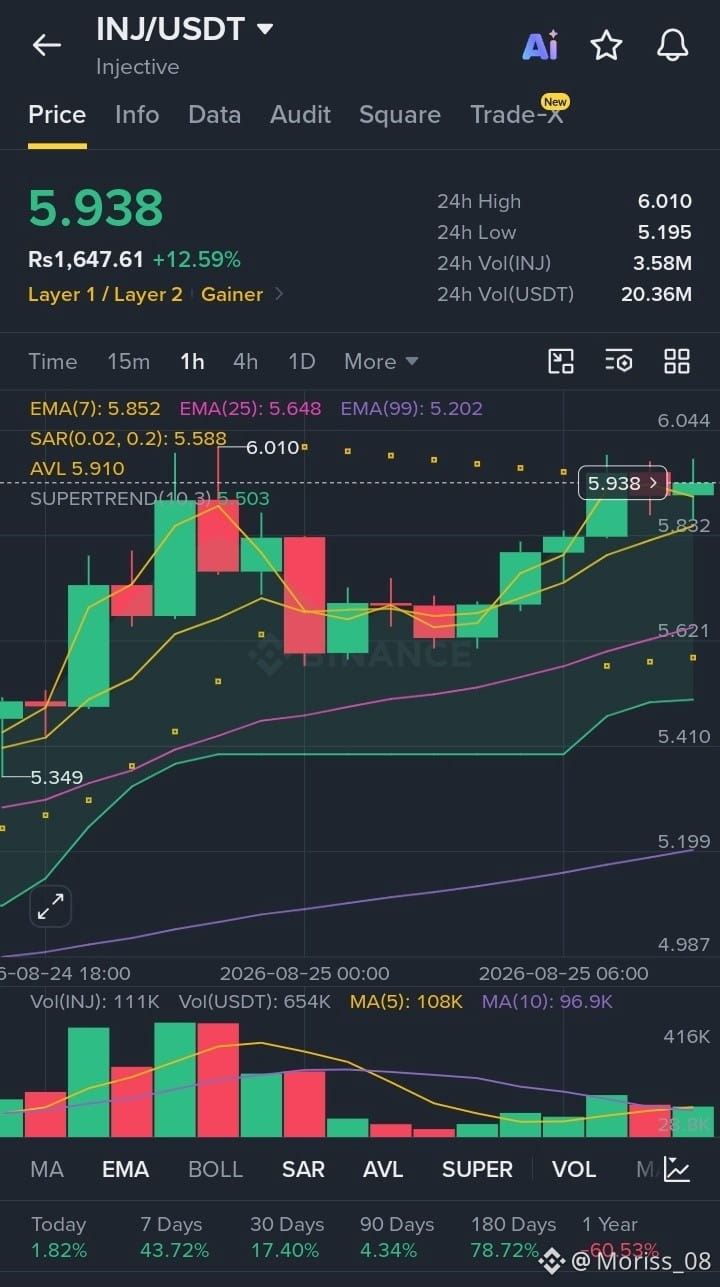Open the AI assistant icon
720x1287 pixels.
click(540, 45)
